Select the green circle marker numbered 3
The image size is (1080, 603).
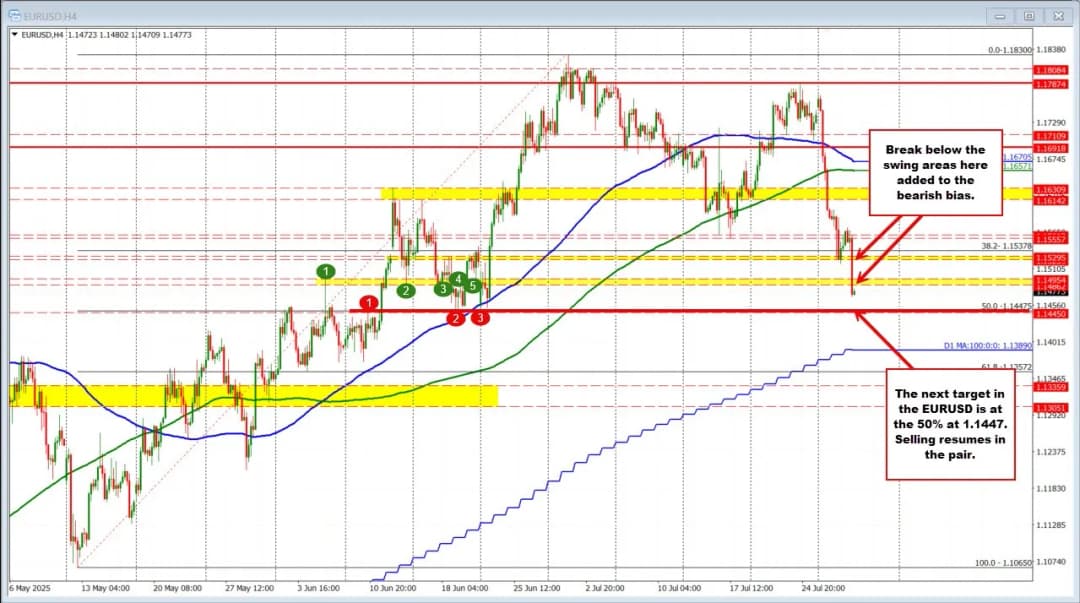pyautogui.click(x=442, y=289)
